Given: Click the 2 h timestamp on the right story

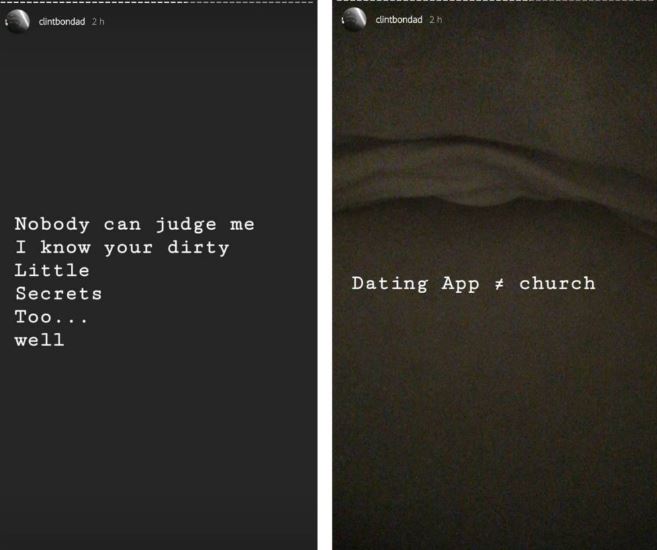Looking at the screenshot, I should click(435, 20).
